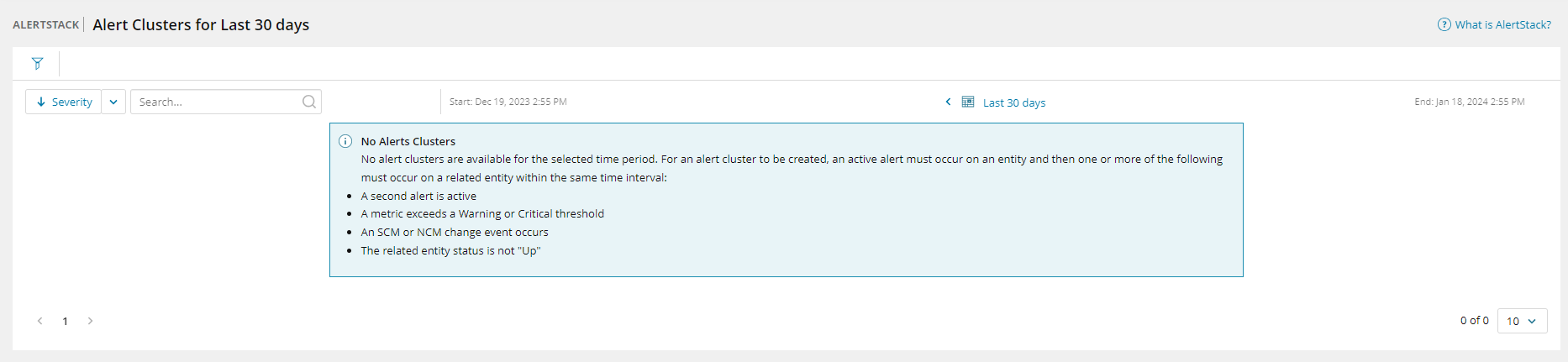Open the page size dropdown showing 10
1568x362 pixels.
(x=1522, y=321)
